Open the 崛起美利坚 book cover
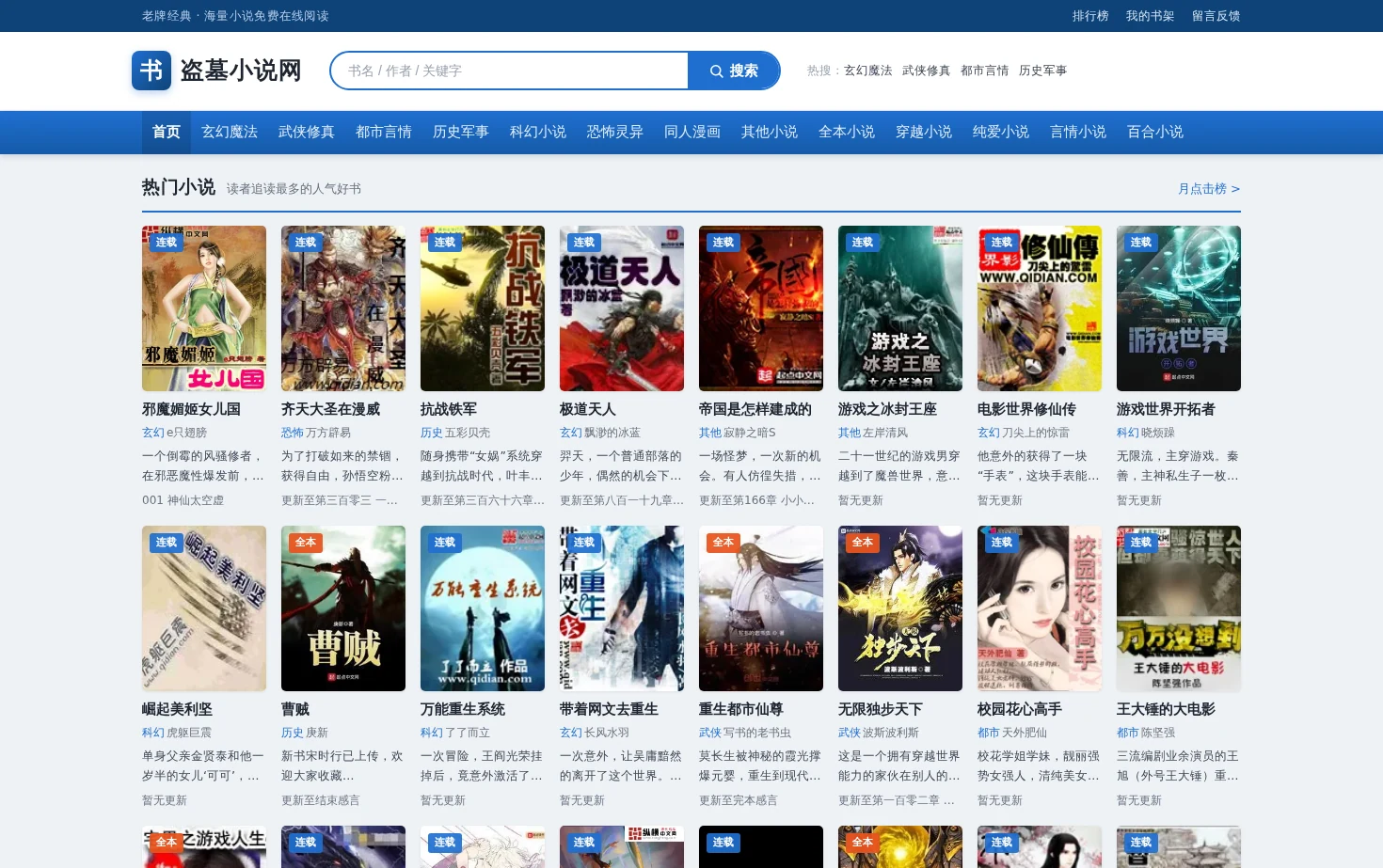The image size is (1383, 868). (x=204, y=608)
